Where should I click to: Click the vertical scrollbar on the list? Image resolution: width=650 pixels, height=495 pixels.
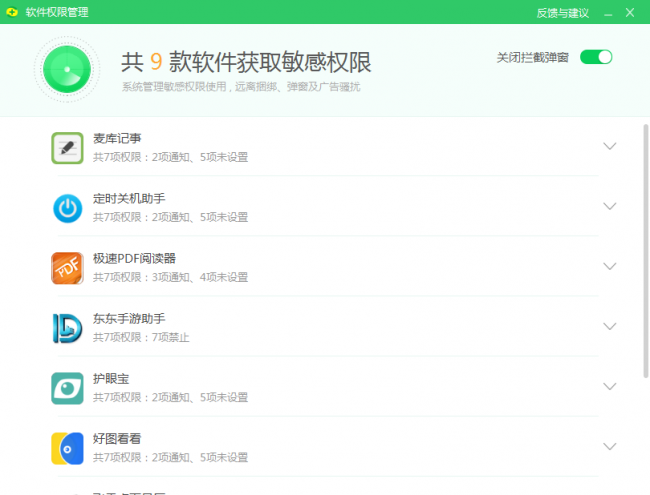pyautogui.click(x=645, y=250)
